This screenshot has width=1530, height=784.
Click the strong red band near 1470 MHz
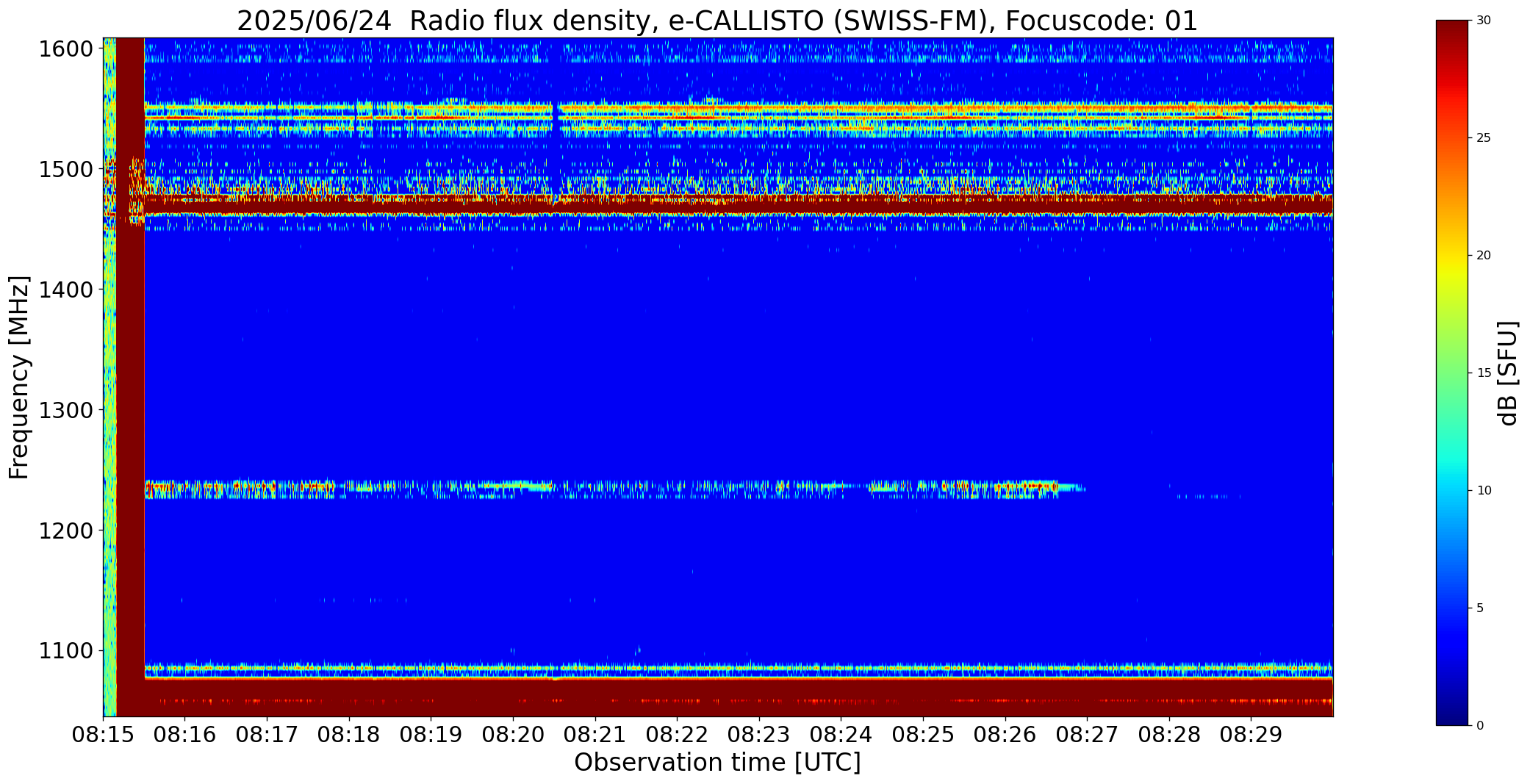pyautogui.click(x=739, y=204)
